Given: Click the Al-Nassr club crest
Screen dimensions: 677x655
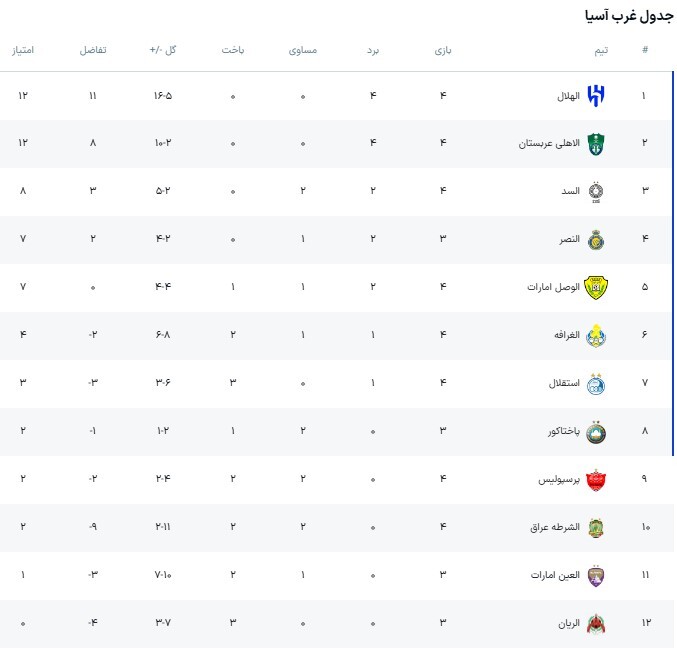Looking at the screenshot, I should tap(596, 240).
